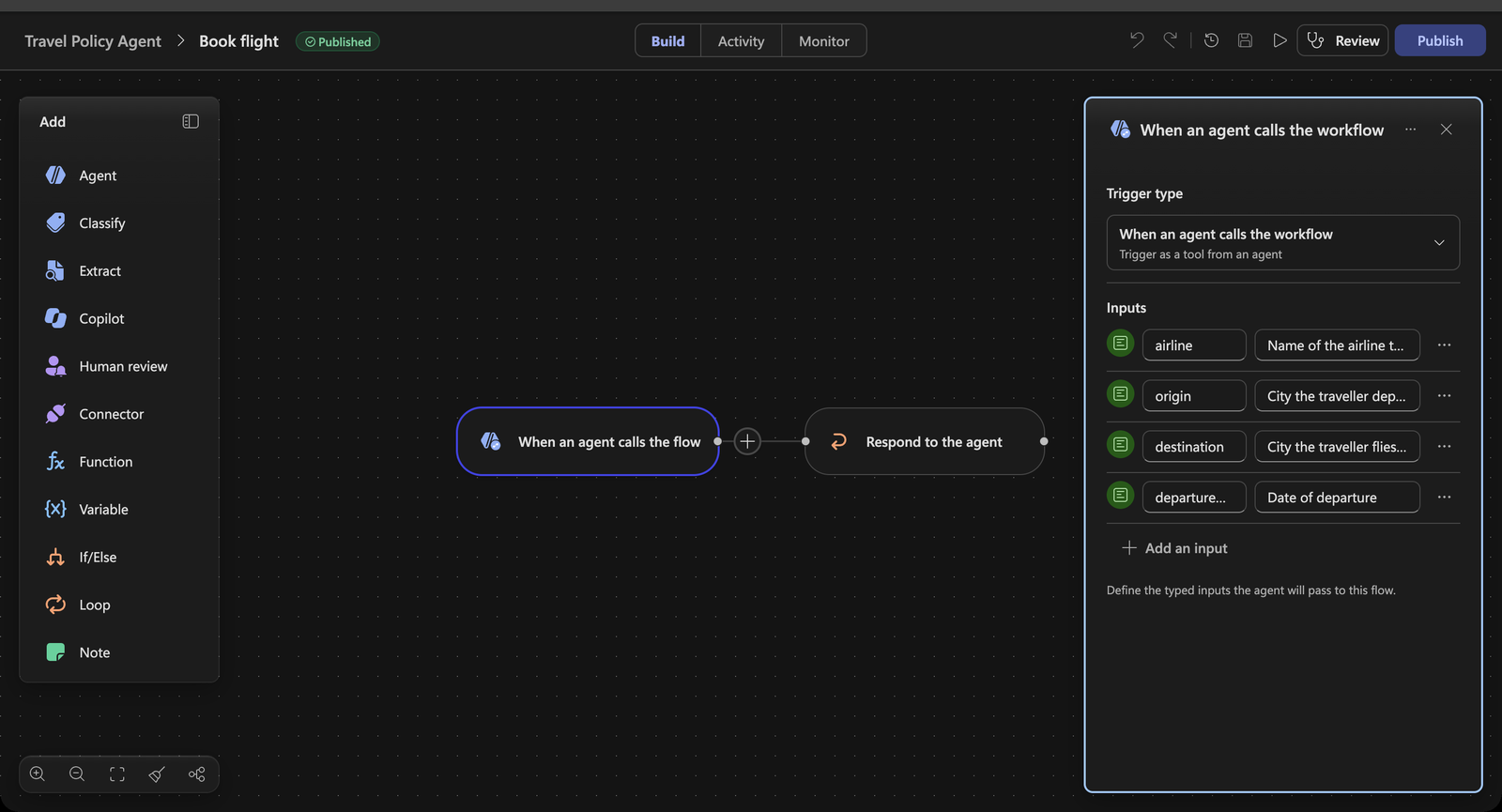Viewport: 1502px width, 812px height.
Task: Click the plus button between nodes
Action: 747,441
